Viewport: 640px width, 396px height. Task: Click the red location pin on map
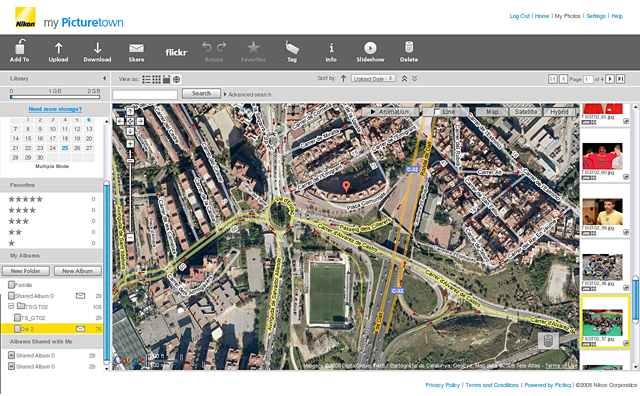[x=346, y=187]
